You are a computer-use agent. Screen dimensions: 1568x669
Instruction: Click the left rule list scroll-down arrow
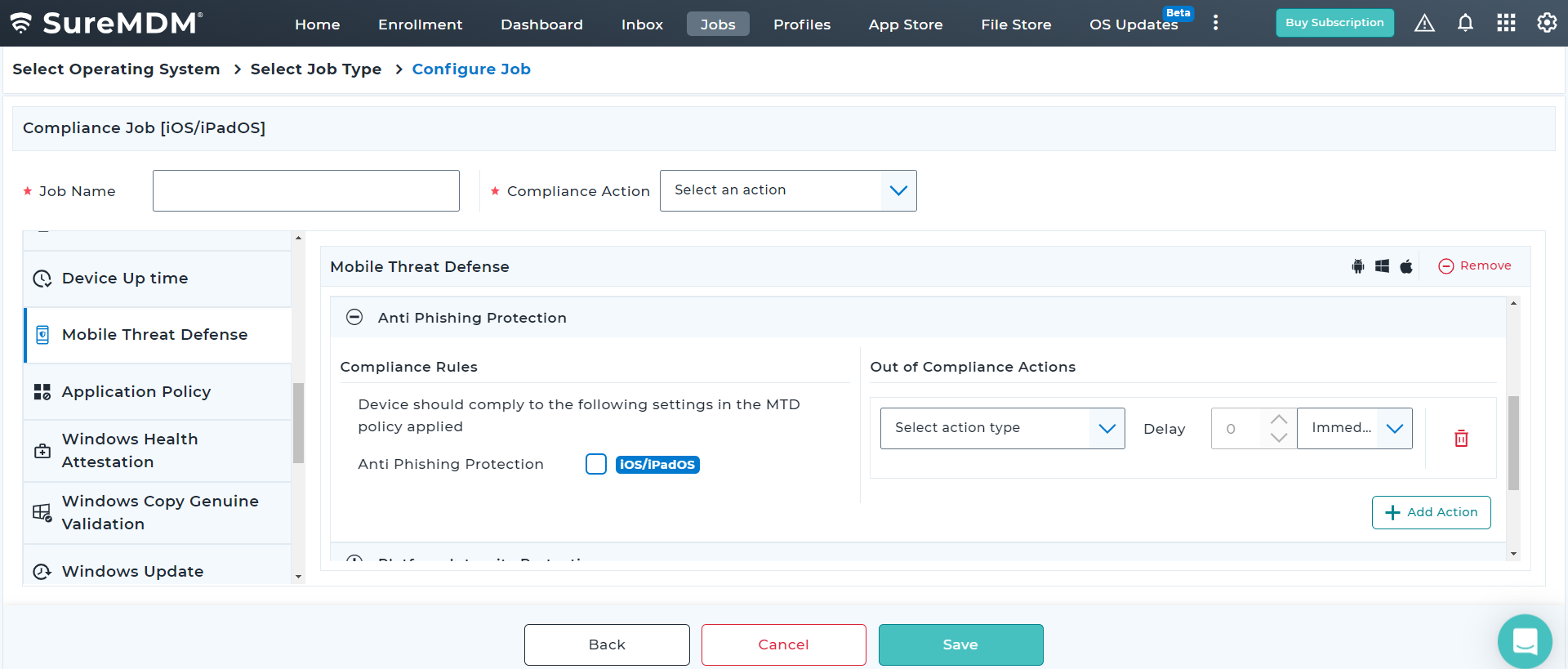(298, 577)
